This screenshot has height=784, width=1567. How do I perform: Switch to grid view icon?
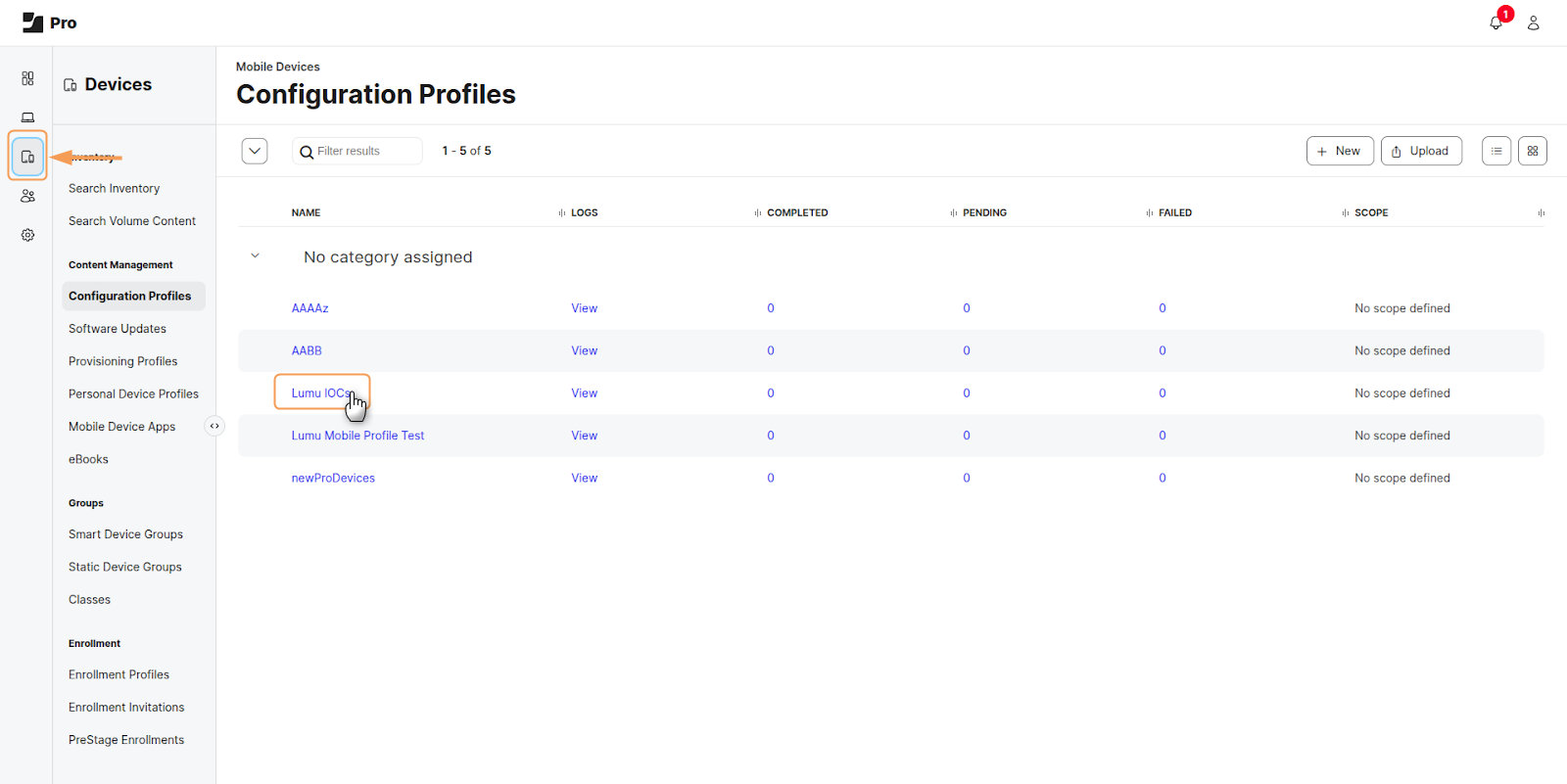(x=1532, y=151)
